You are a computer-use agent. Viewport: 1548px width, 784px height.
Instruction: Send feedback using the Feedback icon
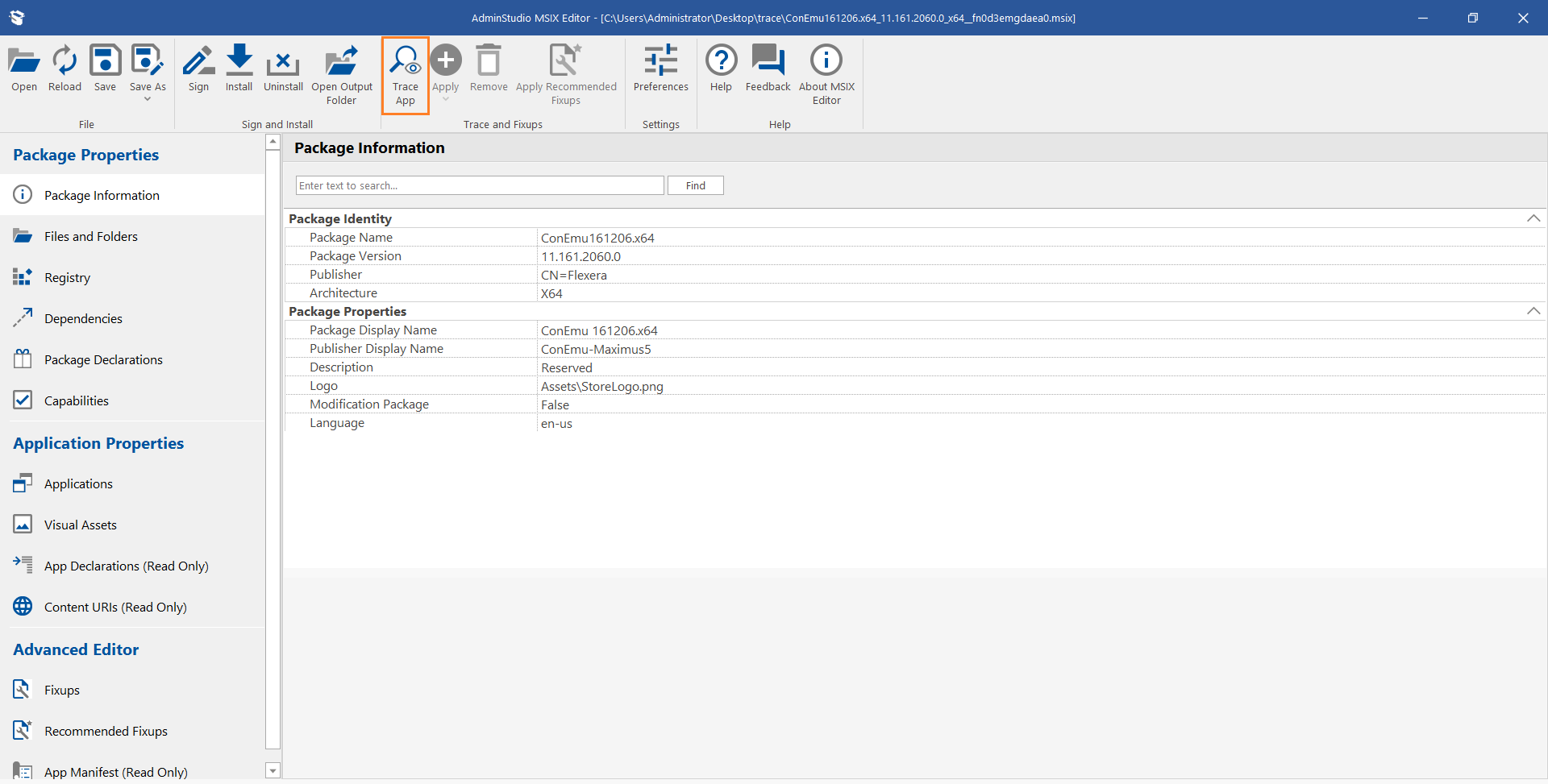coord(768,69)
